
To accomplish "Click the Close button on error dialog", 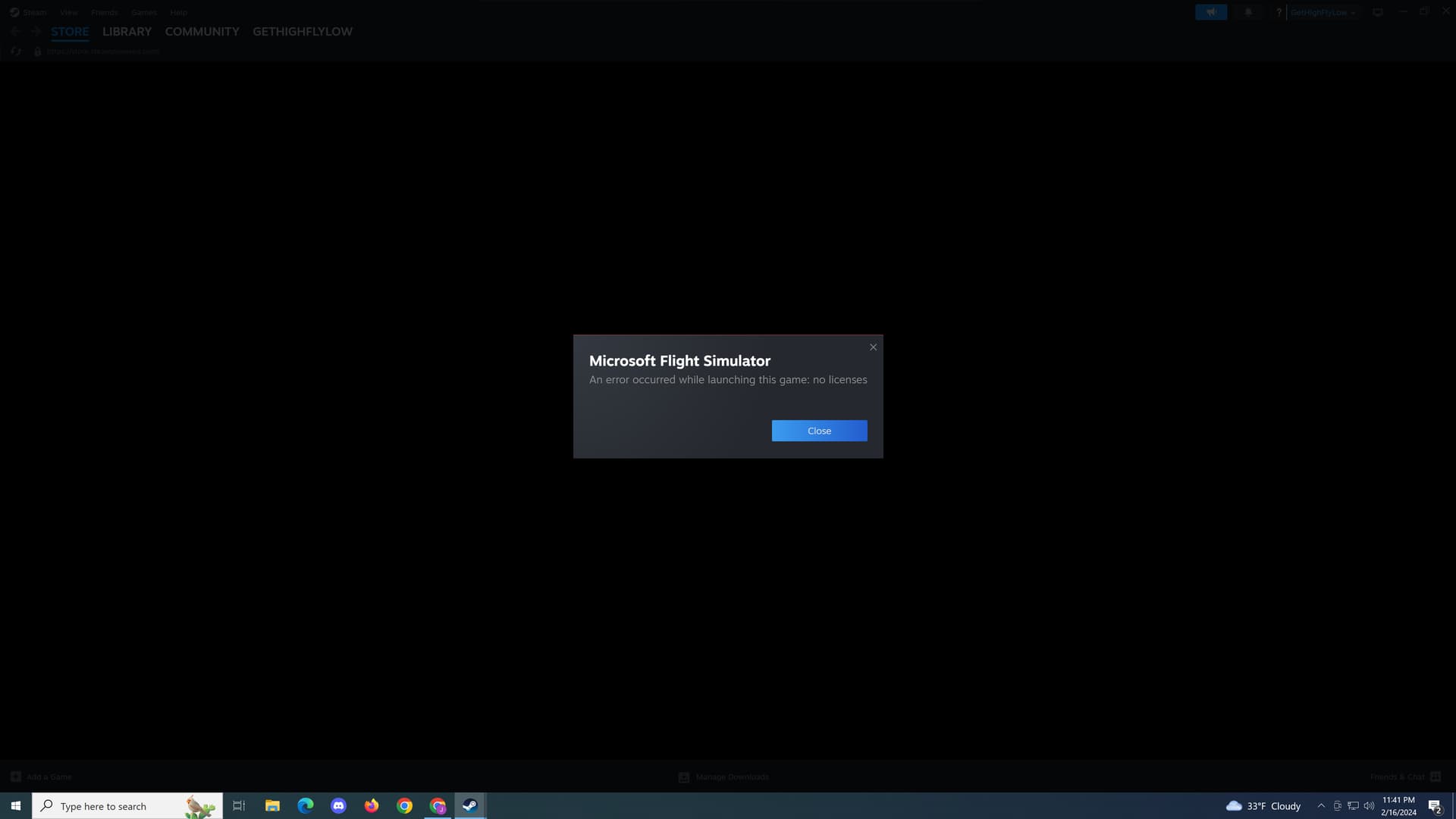I will pos(819,430).
